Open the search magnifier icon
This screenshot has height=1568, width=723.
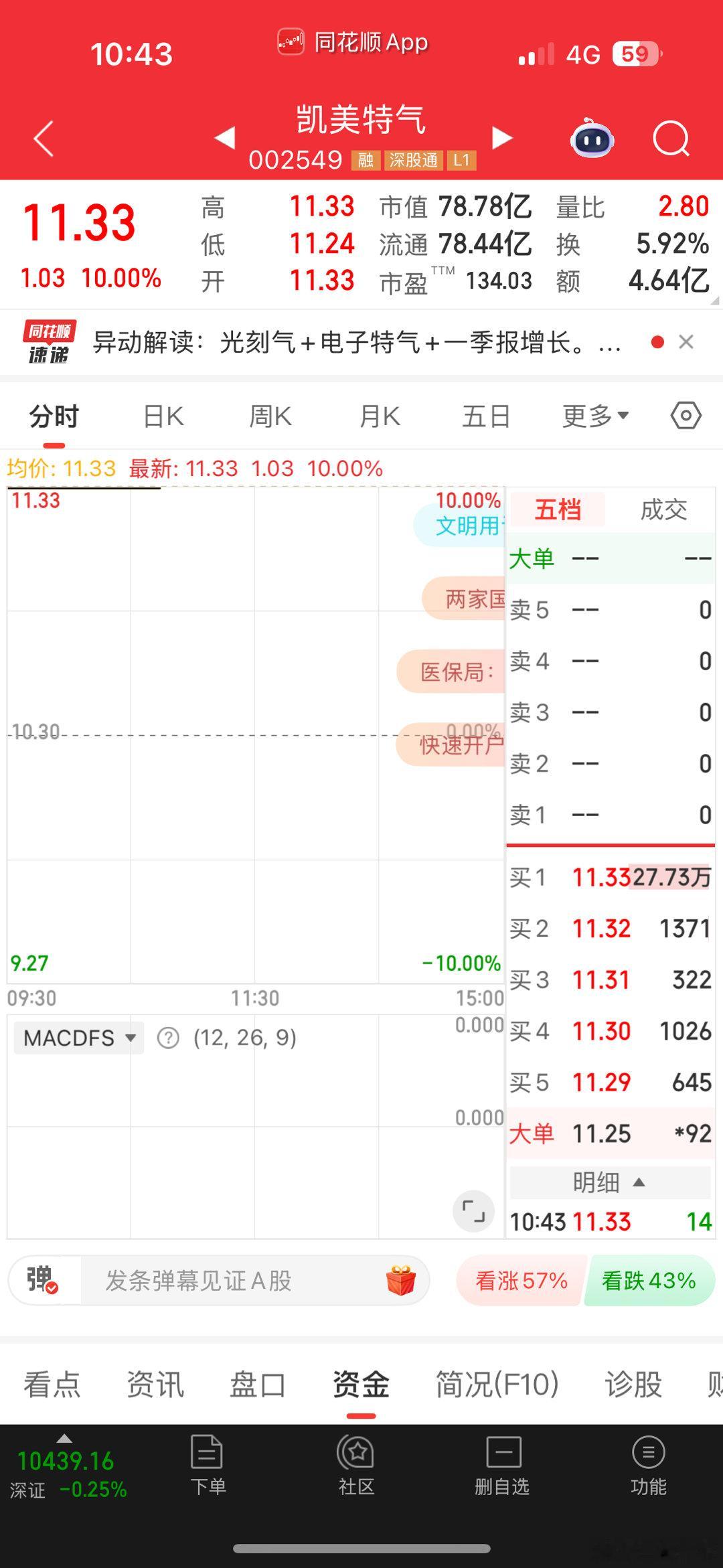[x=671, y=139]
